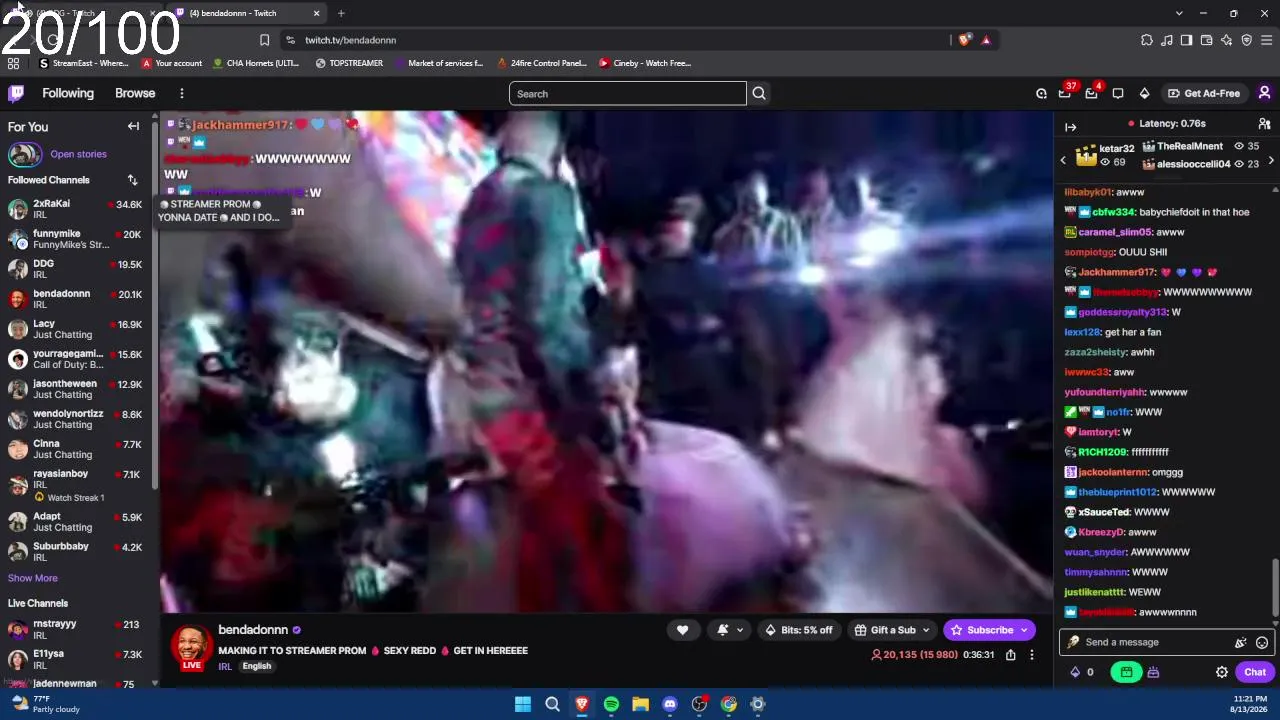1280x720 pixels.
Task: Click the green rewards claim button
Action: pyautogui.click(x=1126, y=672)
